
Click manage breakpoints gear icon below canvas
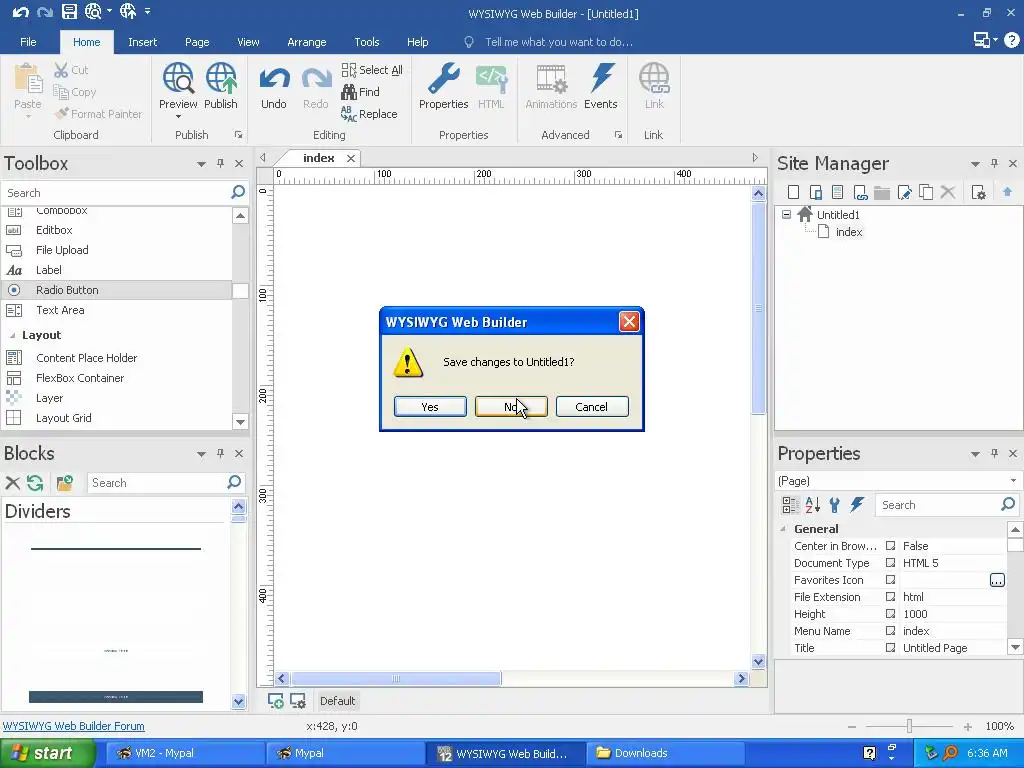[298, 701]
